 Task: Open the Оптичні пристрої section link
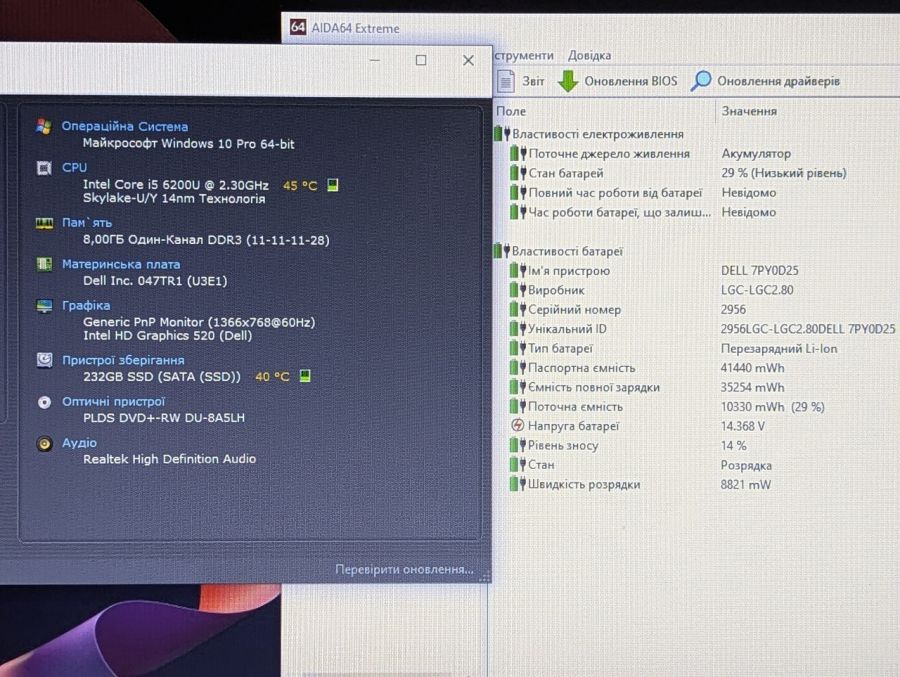click(x=114, y=401)
